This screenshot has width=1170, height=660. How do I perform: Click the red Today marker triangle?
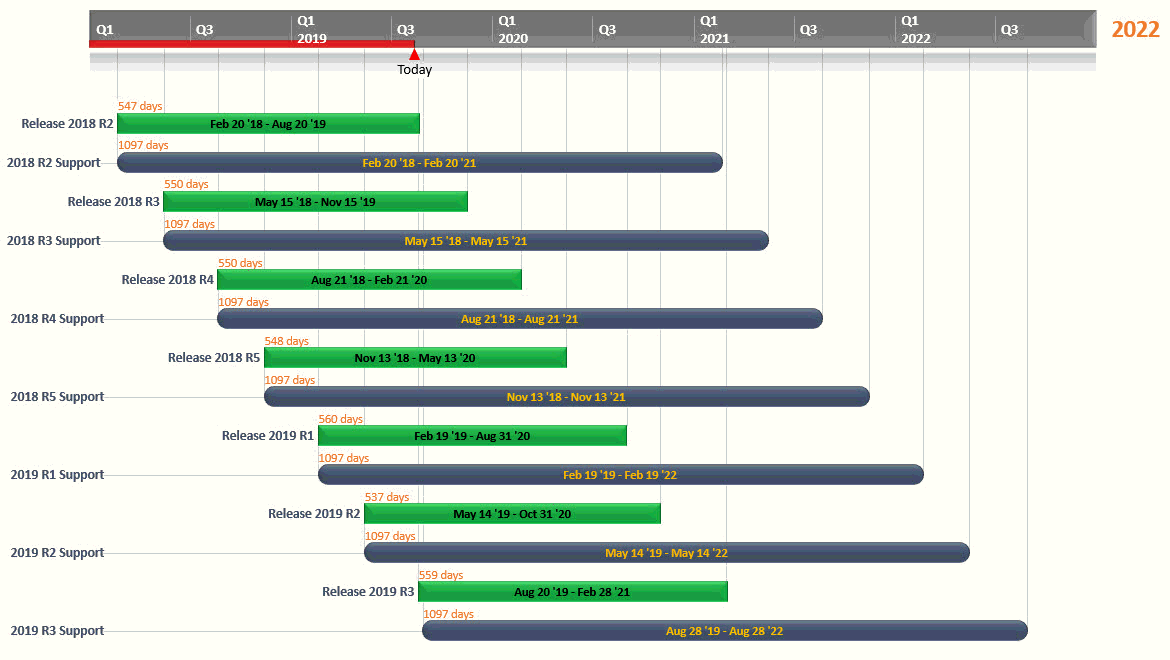(x=414, y=54)
